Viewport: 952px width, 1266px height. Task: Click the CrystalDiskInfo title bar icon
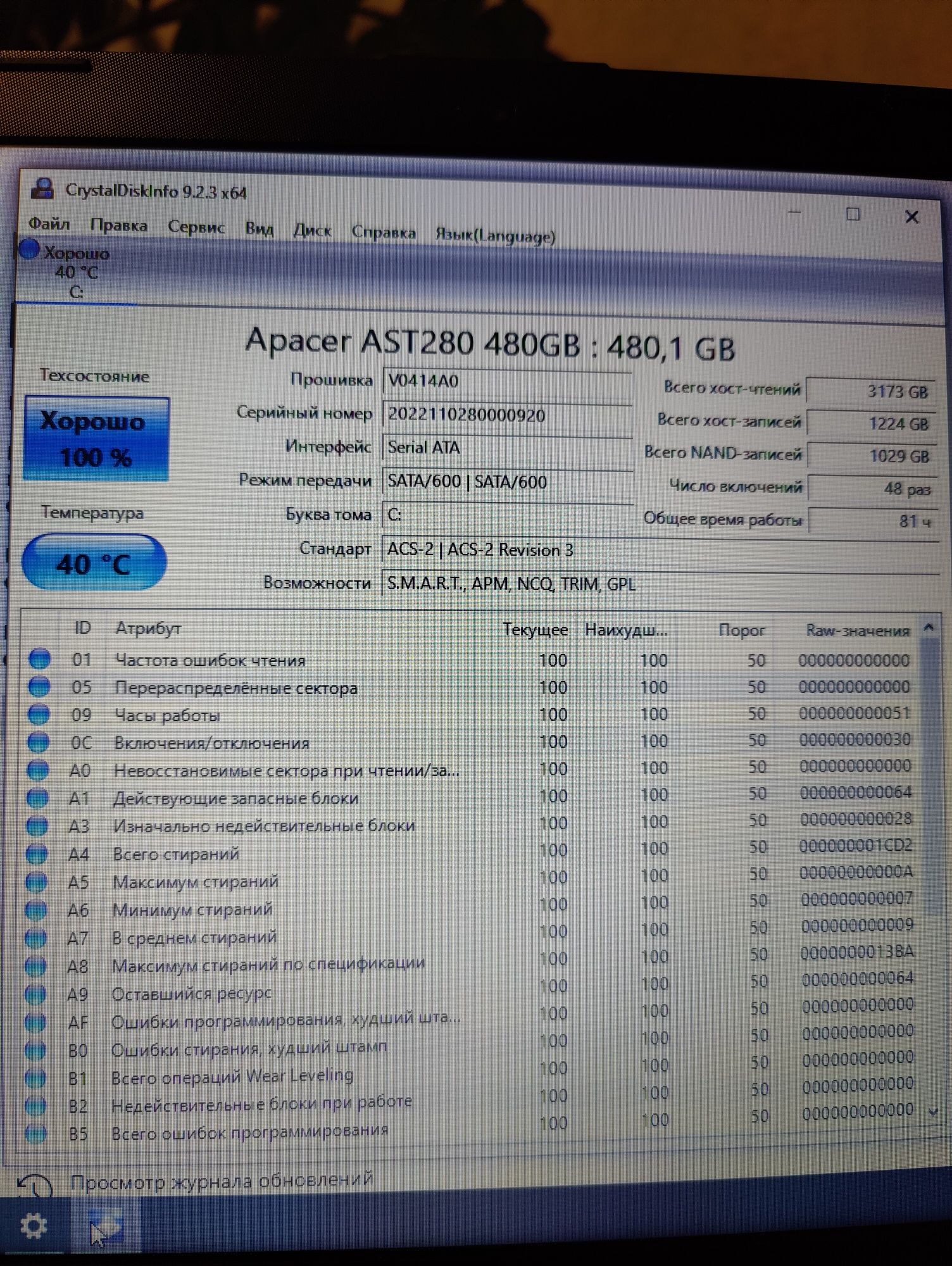tap(42, 188)
